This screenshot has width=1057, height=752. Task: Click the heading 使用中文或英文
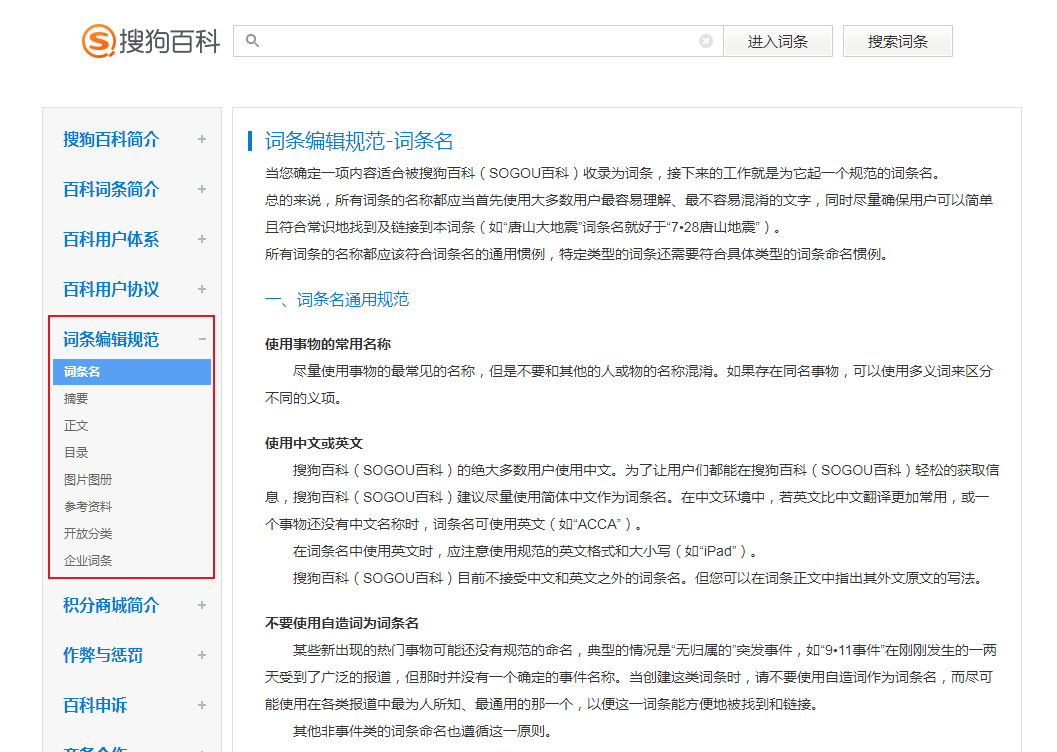pos(314,443)
